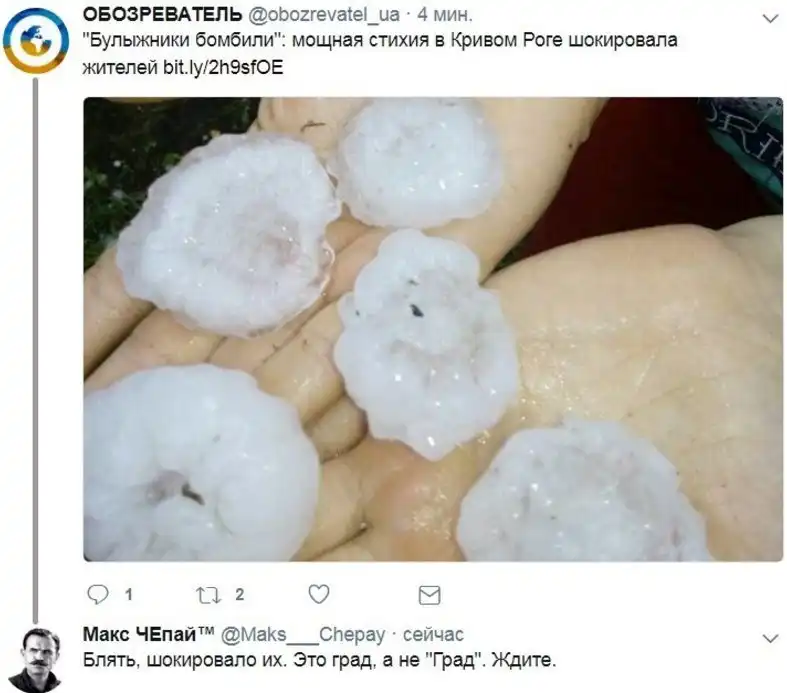Screen dimensions: 787x693
Task: Like the tweet with heart icon
Action: 319,594
